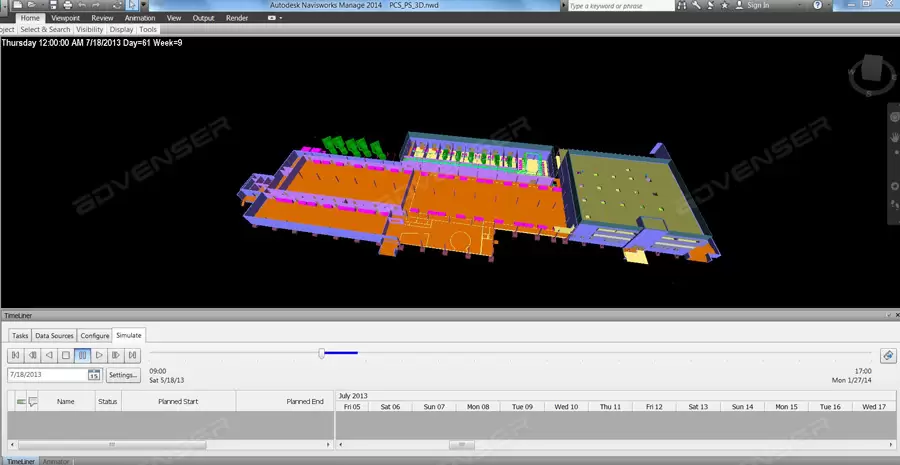This screenshot has height=465, width=900.
Task: Switch to the Viewpoint ribbon tab
Action: point(65,18)
